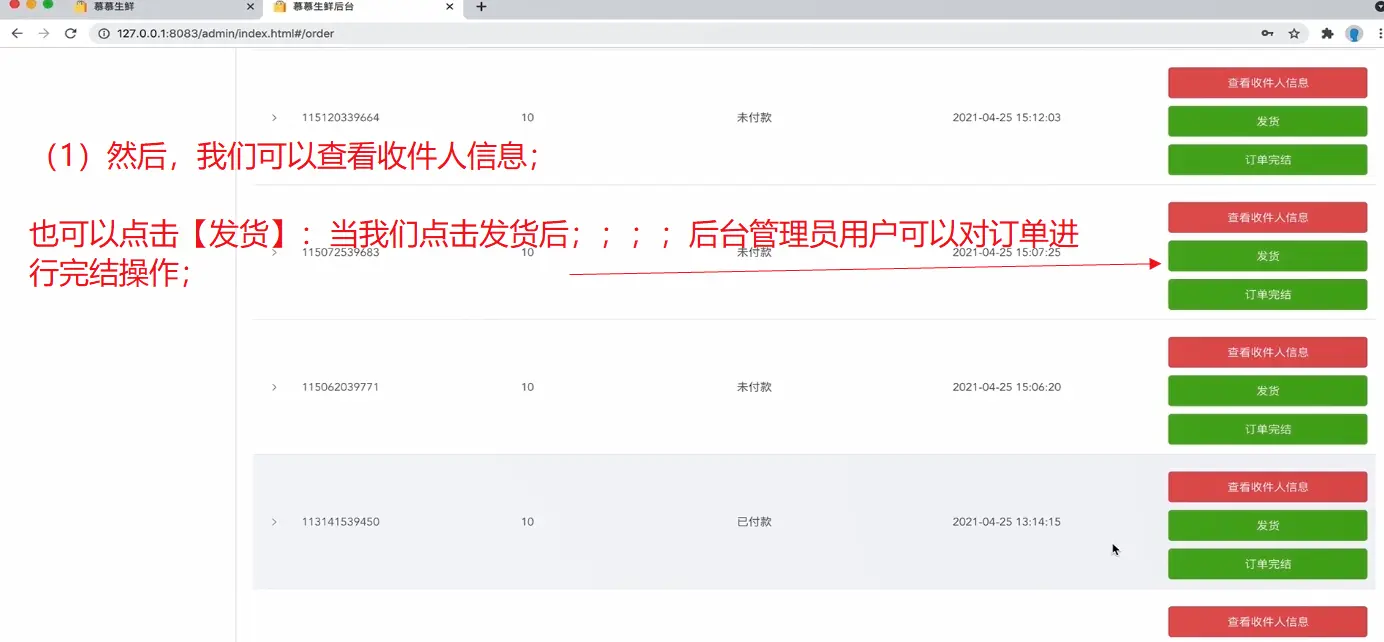The height and width of the screenshot is (642, 1384).
Task: Click timestamp 2021-04-25 15:12:03
Action: tap(1007, 118)
